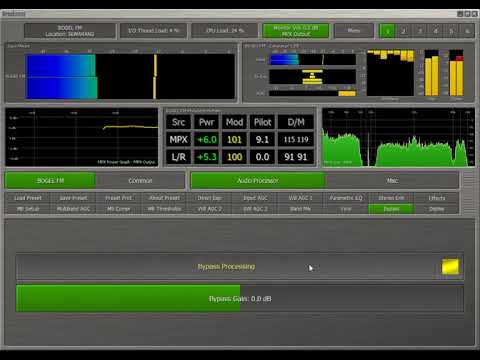Open the Band Mix page

(x=300, y=209)
